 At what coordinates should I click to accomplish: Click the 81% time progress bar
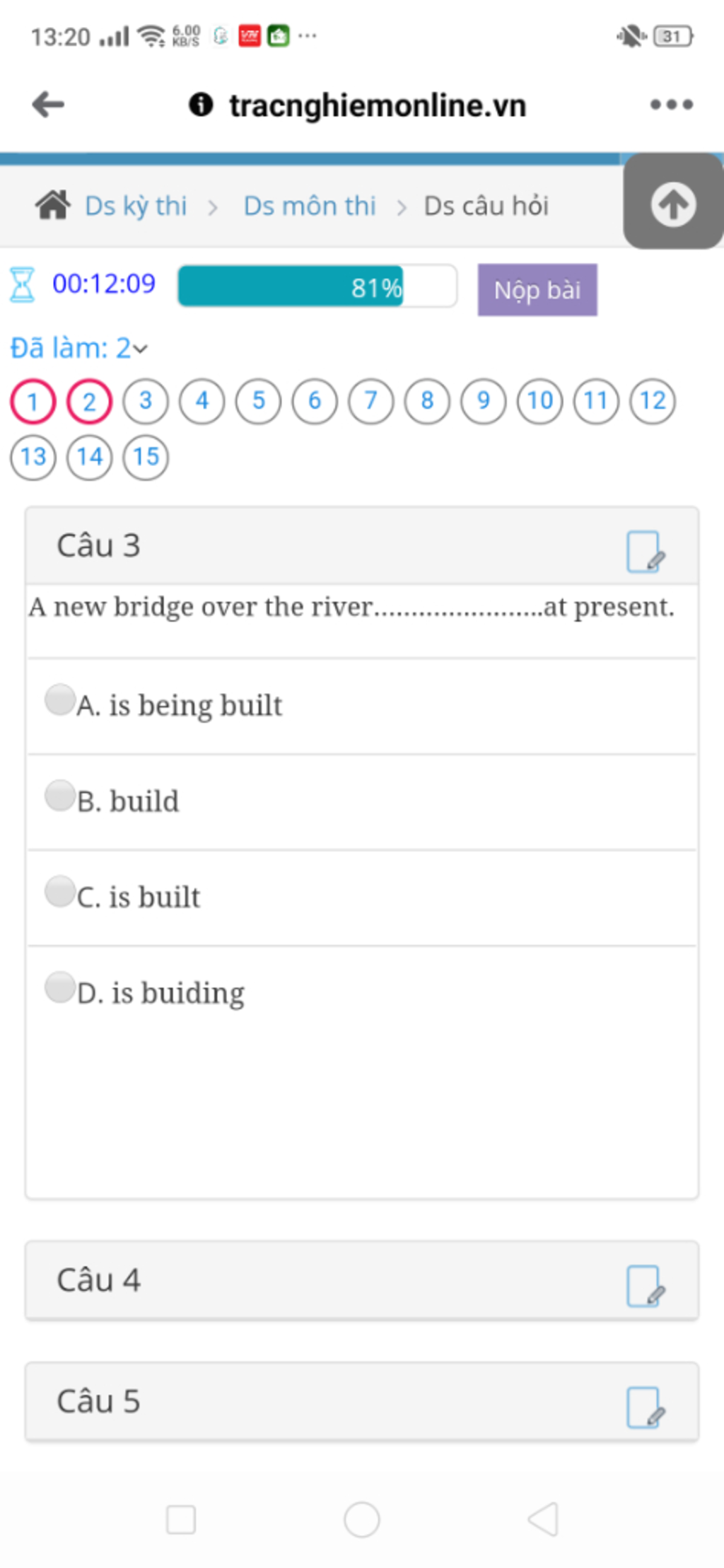[317, 286]
